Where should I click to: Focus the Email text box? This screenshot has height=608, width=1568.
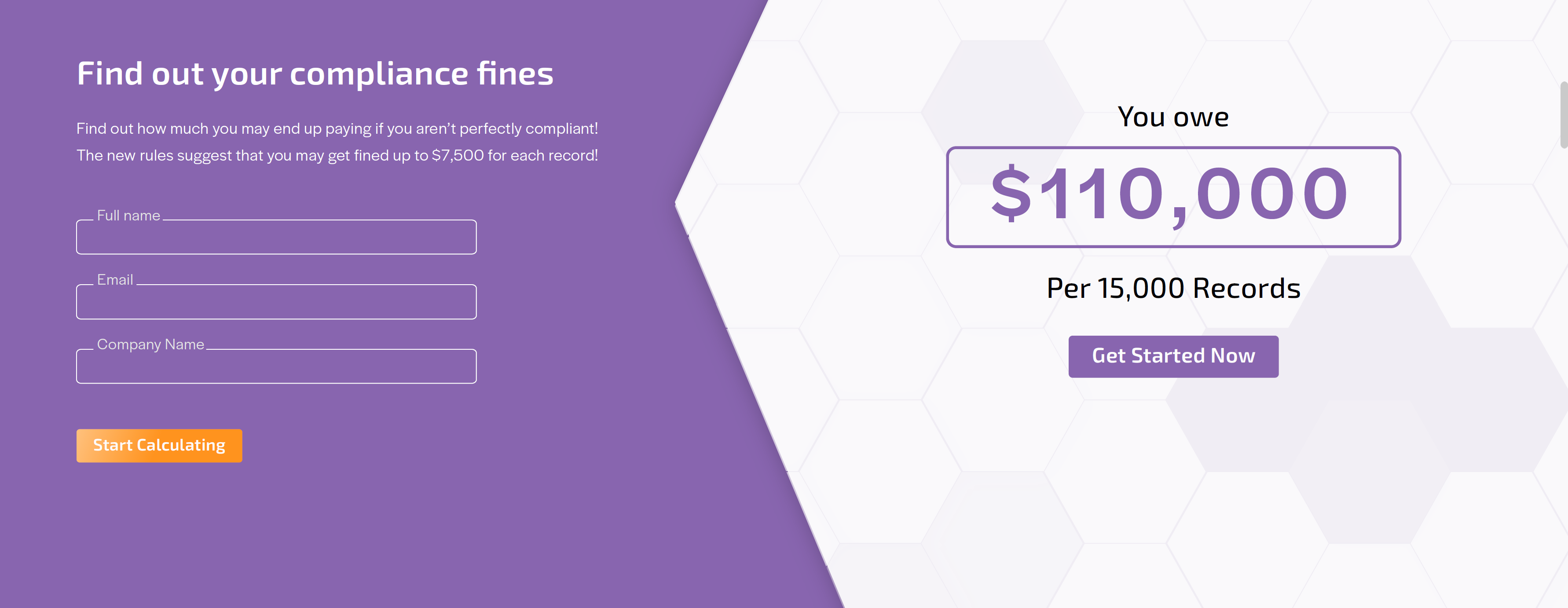click(x=276, y=303)
